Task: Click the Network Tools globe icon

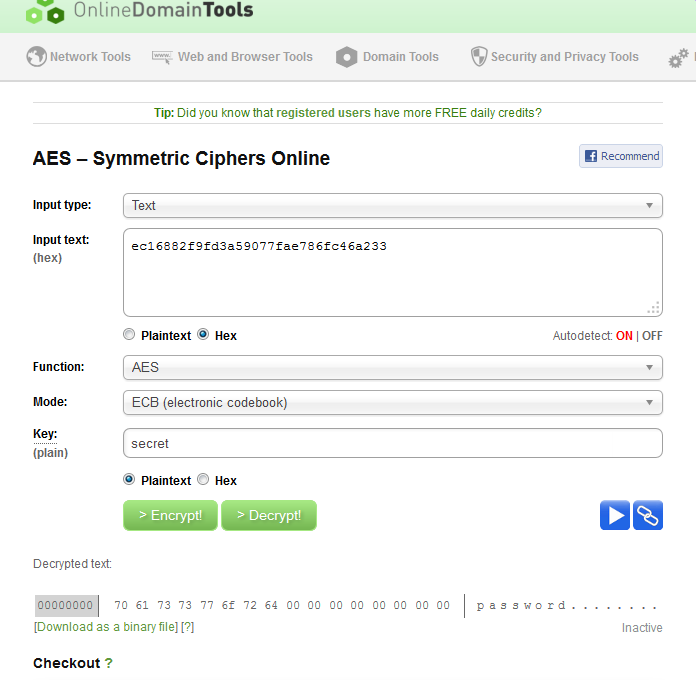Action: 37,57
